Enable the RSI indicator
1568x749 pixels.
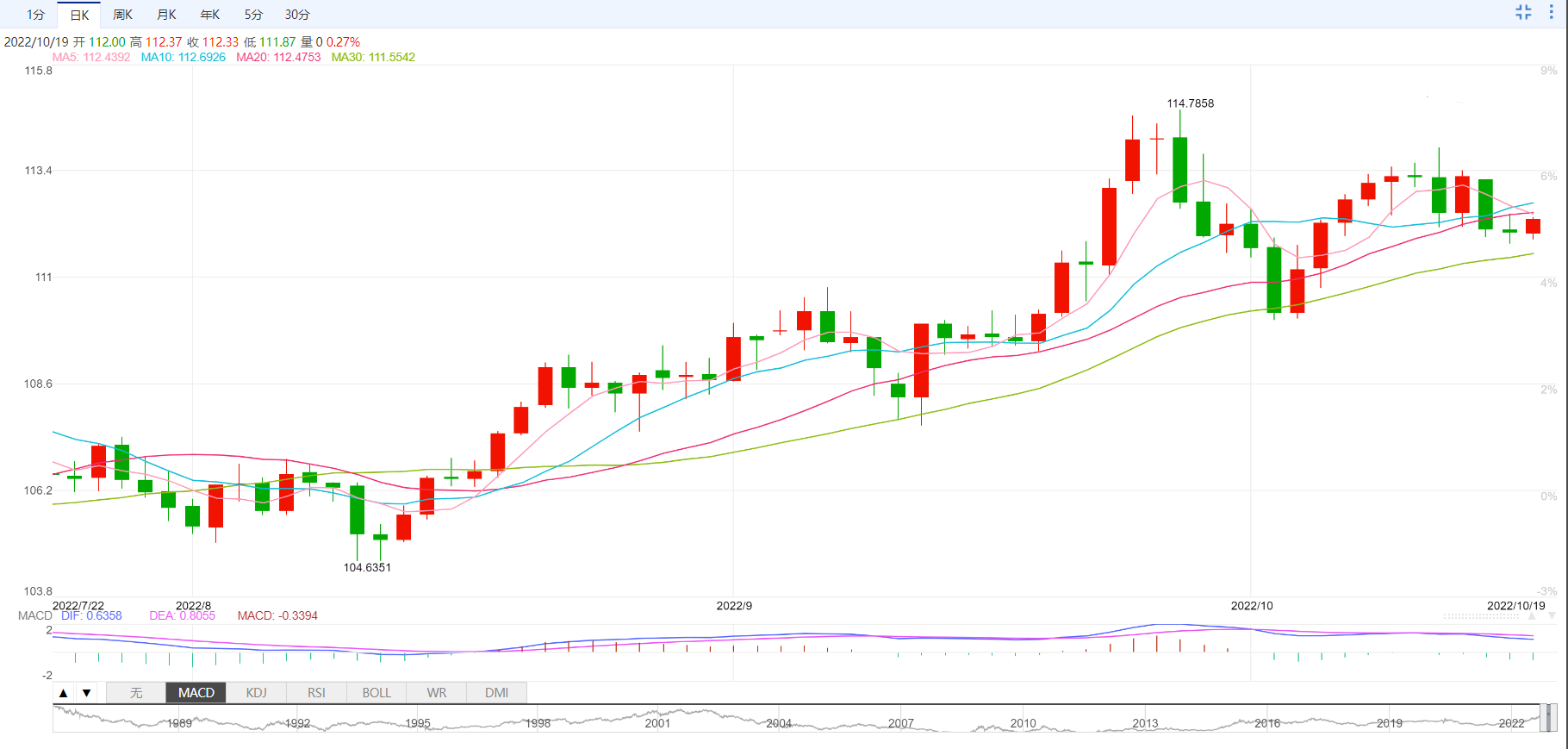(x=316, y=693)
